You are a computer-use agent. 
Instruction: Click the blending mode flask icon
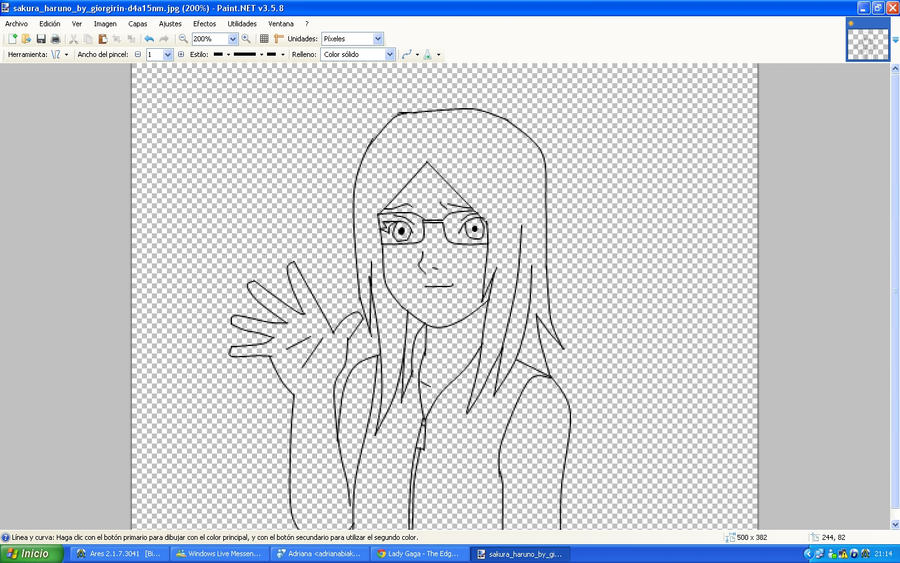point(428,55)
